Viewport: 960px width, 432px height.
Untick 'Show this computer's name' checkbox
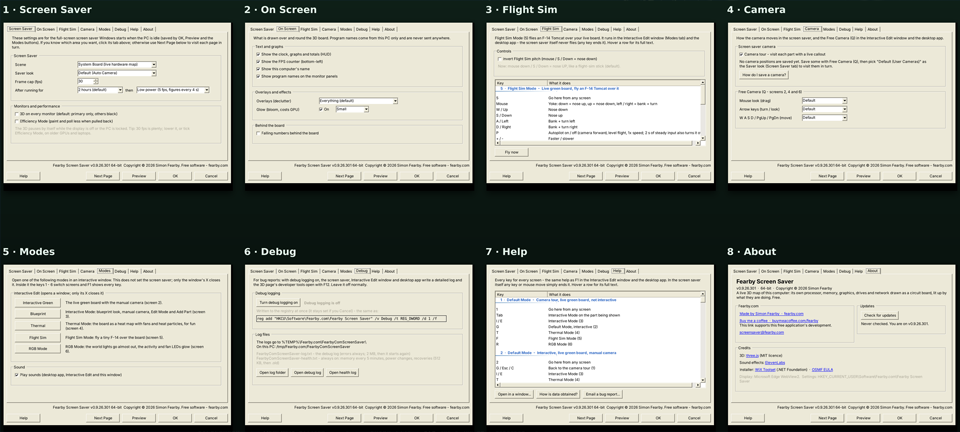point(258,69)
